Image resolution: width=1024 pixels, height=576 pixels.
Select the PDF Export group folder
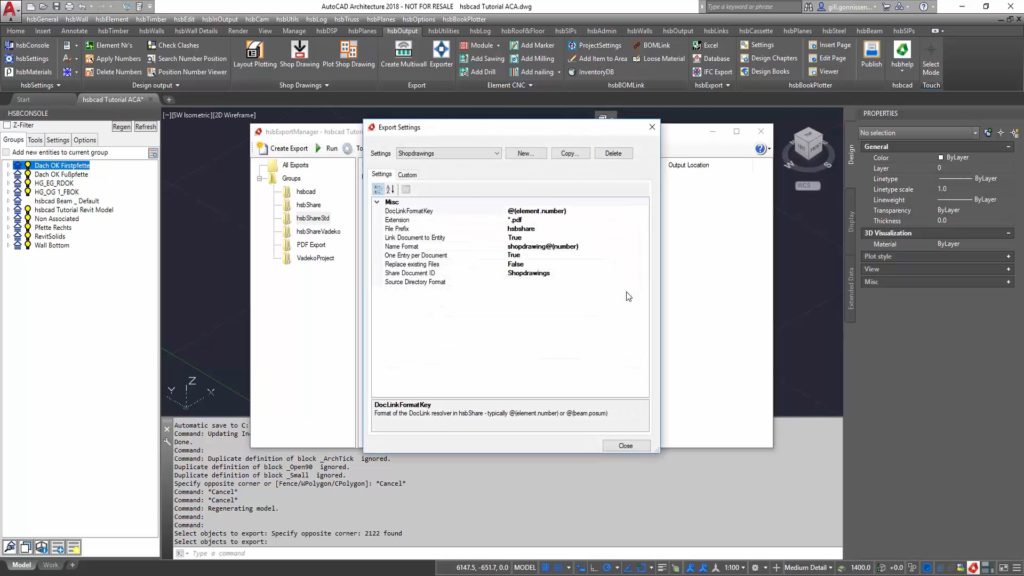pos(310,245)
